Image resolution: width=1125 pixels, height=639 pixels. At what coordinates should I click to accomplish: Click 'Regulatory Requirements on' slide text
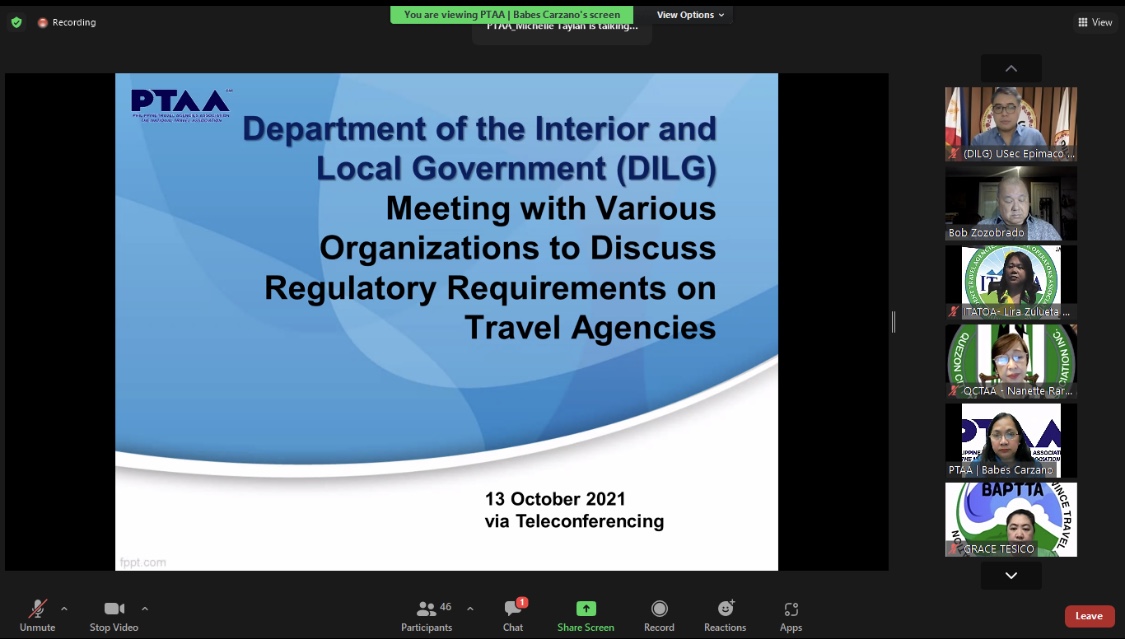[490, 288]
